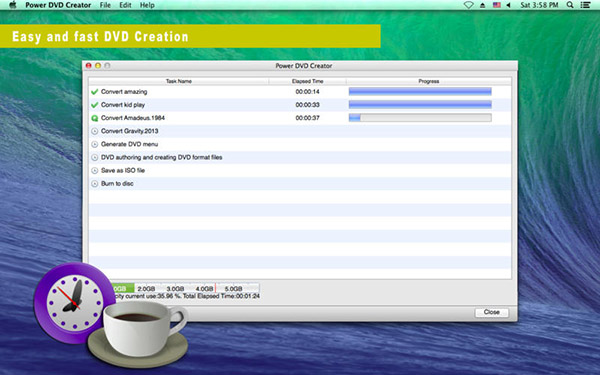Click the yellow minimize window button
This screenshot has height=375, width=600.
point(98,66)
